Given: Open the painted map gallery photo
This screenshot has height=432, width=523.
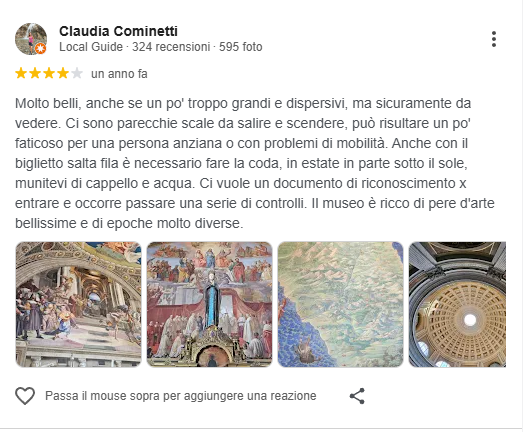Looking at the screenshot, I should click(x=341, y=304).
